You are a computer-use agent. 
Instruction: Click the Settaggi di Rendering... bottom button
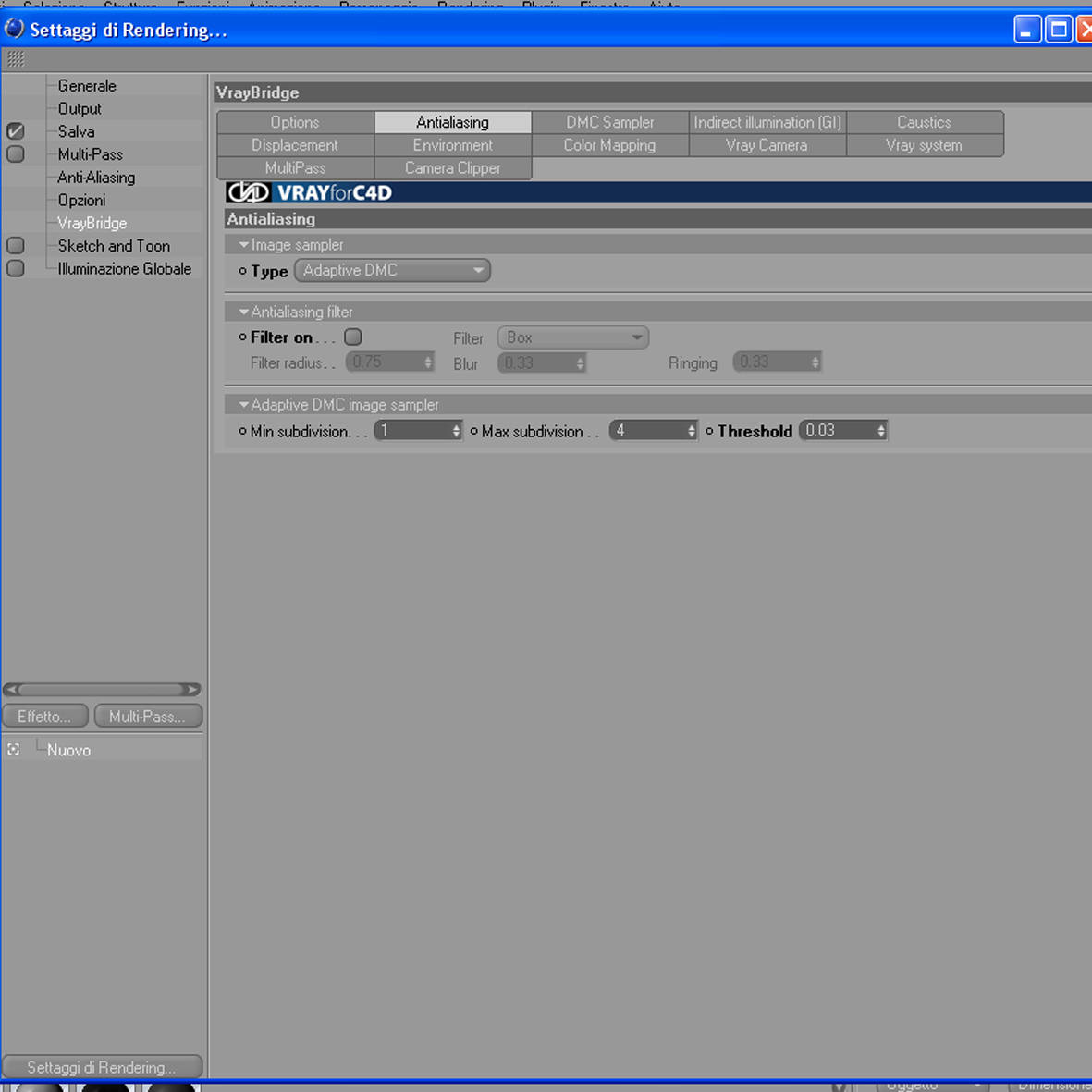coord(103,1067)
